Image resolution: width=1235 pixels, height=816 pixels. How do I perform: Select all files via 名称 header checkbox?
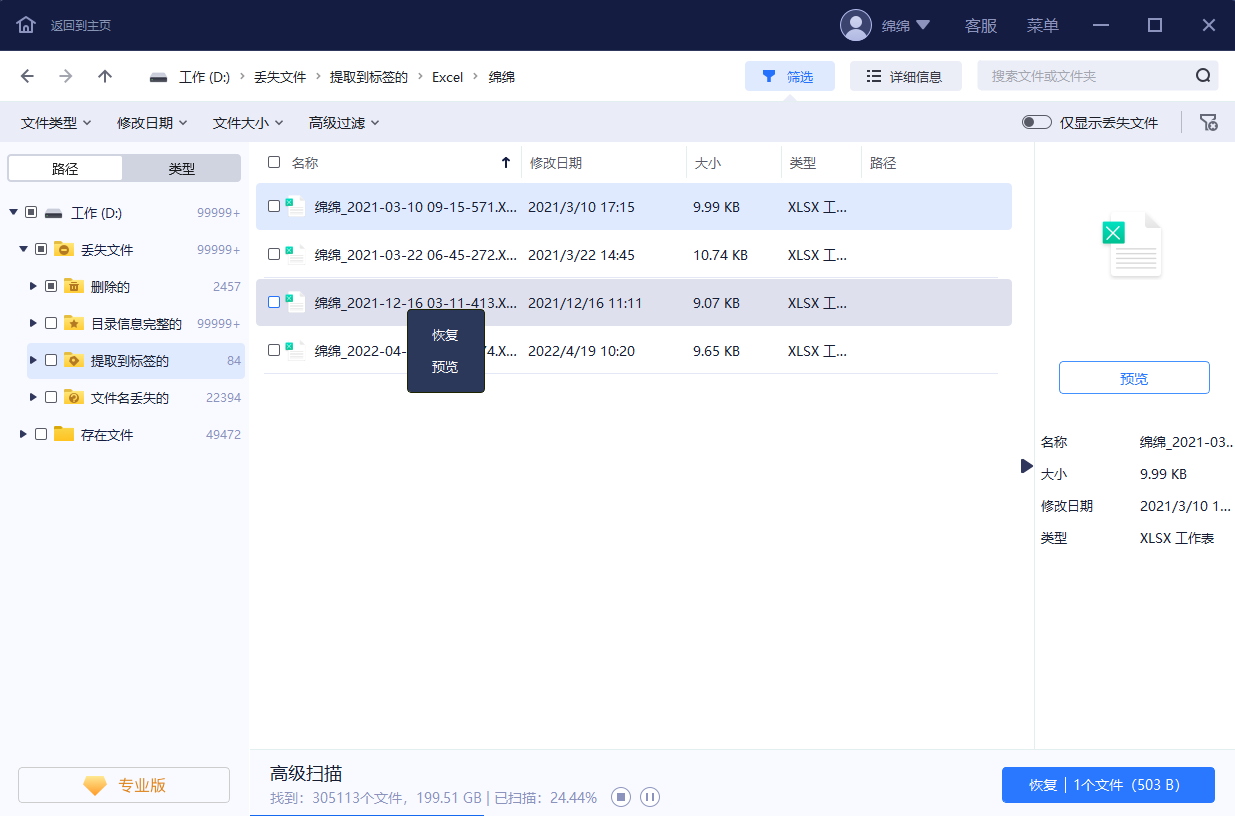click(274, 162)
